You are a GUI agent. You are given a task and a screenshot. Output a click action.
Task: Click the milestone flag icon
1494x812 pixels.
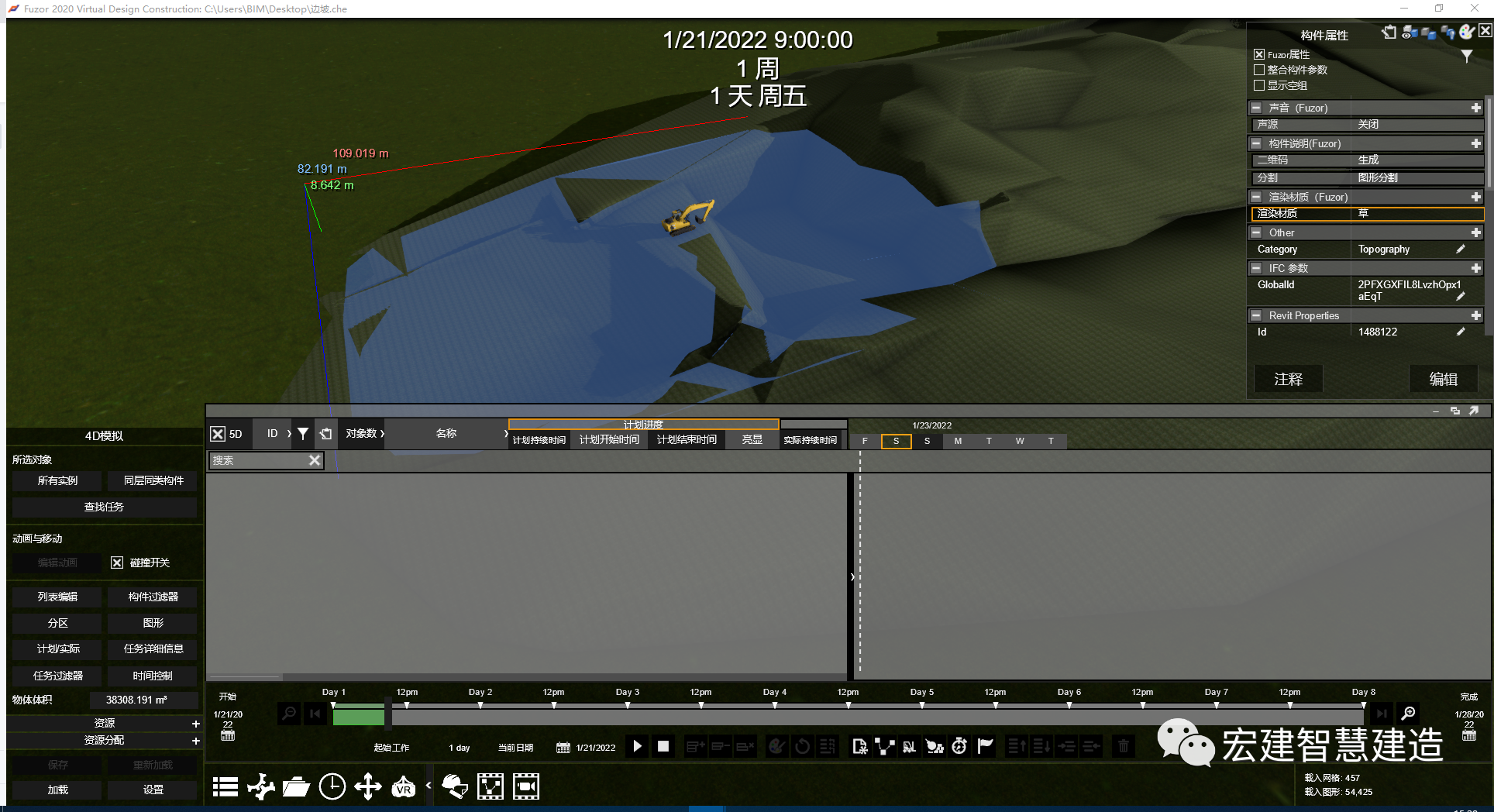[x=985, y=746]
